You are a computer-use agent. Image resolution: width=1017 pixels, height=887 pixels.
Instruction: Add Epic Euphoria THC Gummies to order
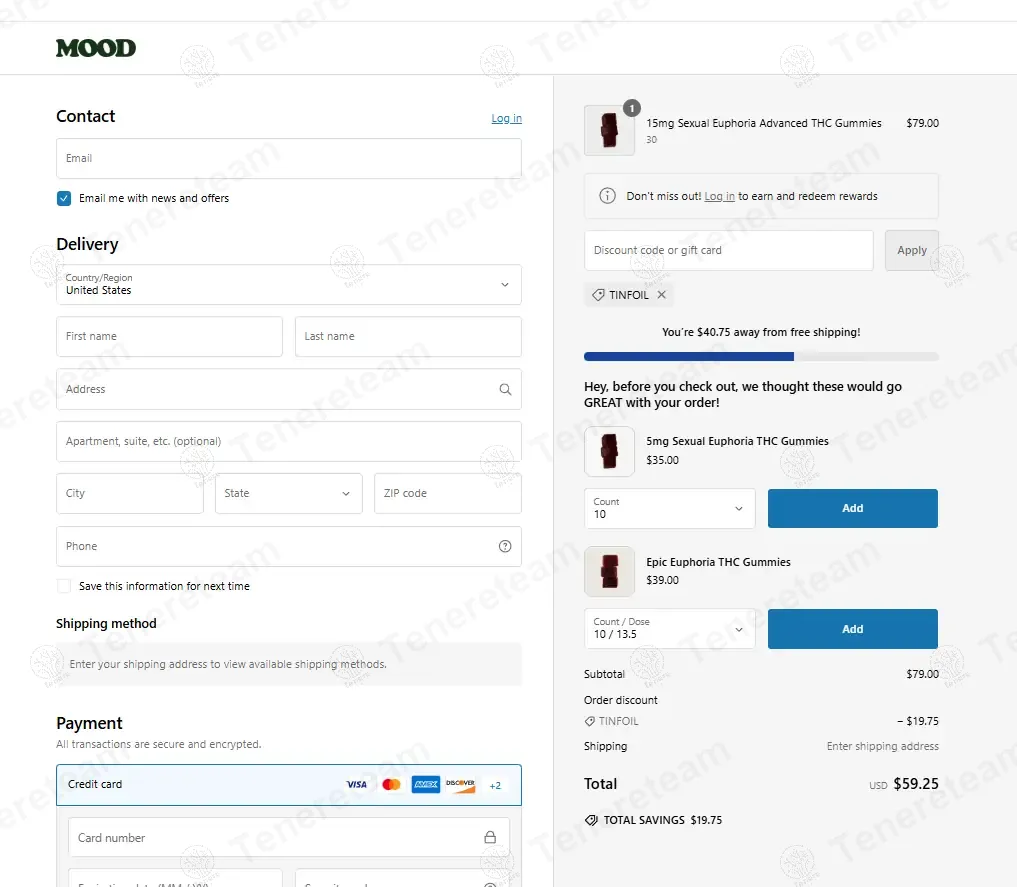(852, 629)
